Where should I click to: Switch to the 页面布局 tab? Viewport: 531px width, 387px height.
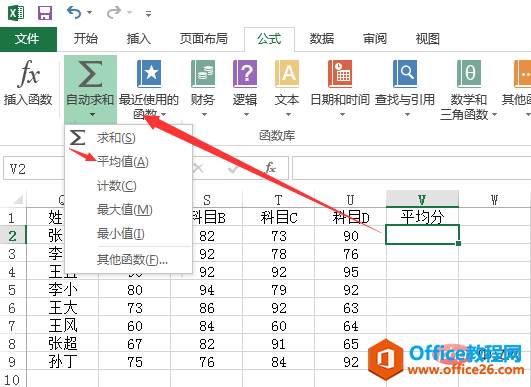pos(204,39)
